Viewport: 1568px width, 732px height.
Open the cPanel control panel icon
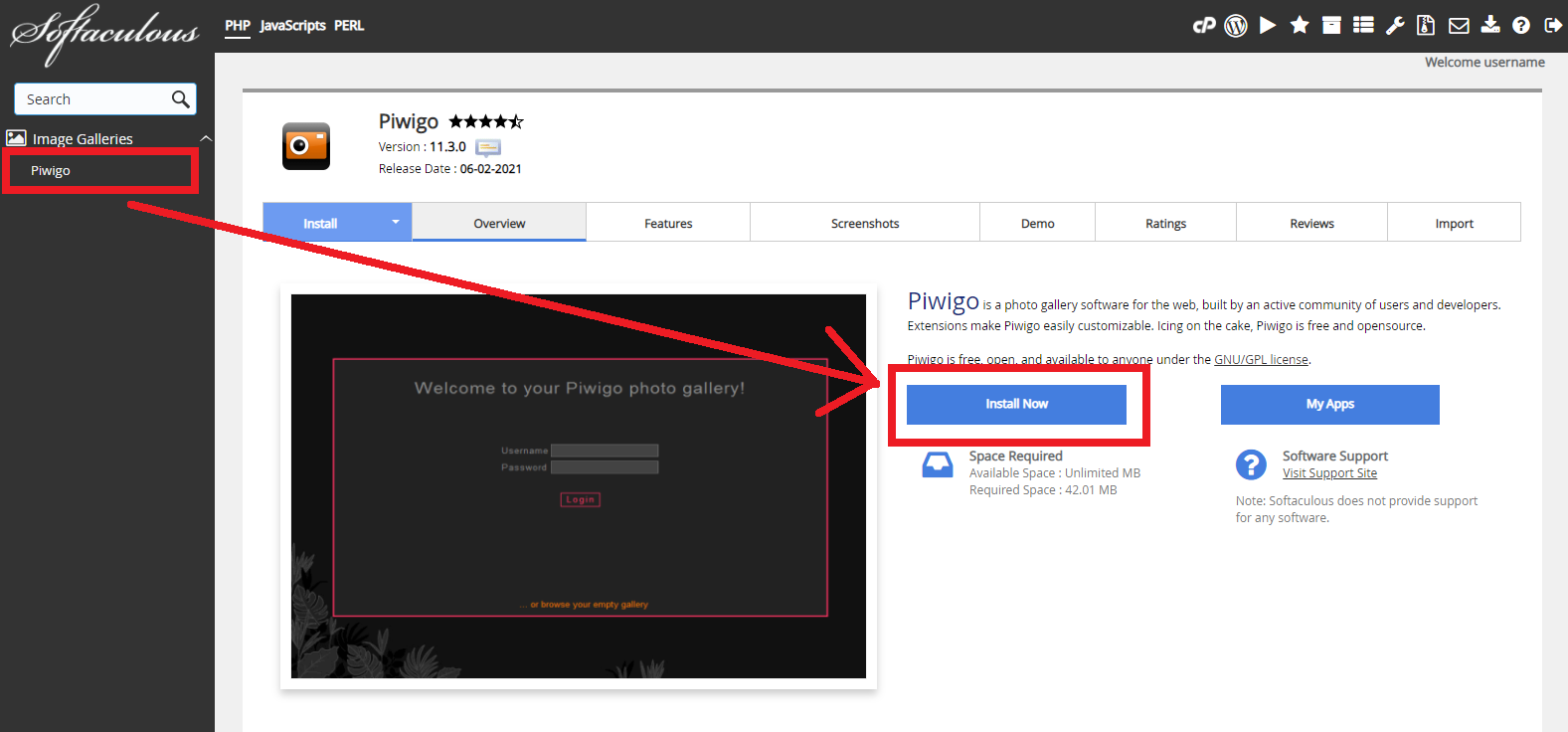[x=1204, y=26]
